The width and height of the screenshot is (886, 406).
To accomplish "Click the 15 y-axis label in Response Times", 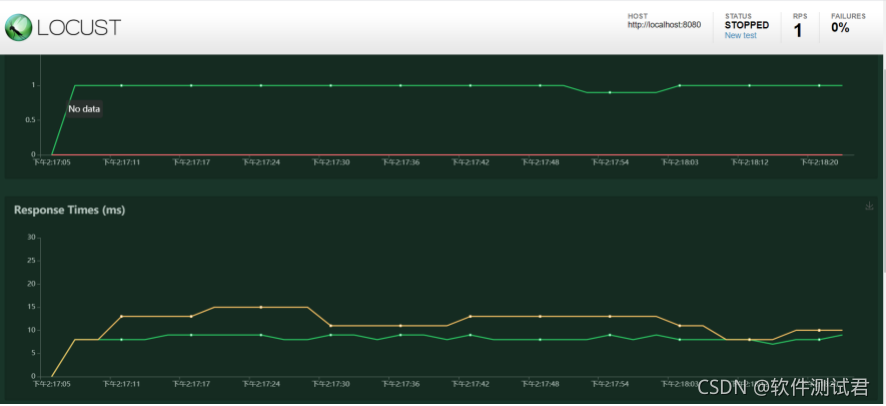I will [x=32, y=307].
